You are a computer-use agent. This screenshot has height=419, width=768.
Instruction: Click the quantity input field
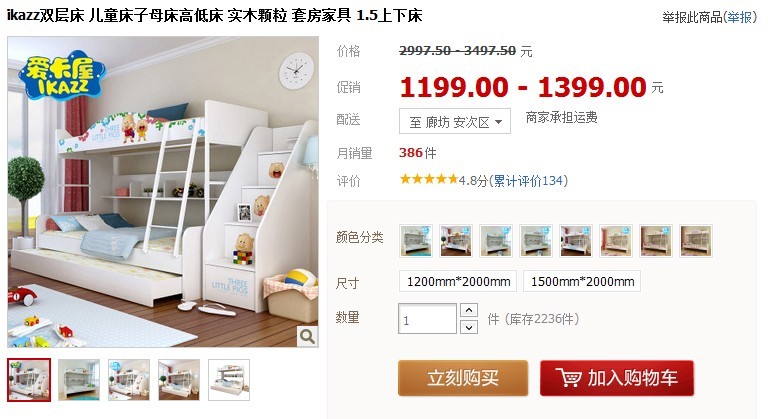pyautogui.click(x=427, y=319)
